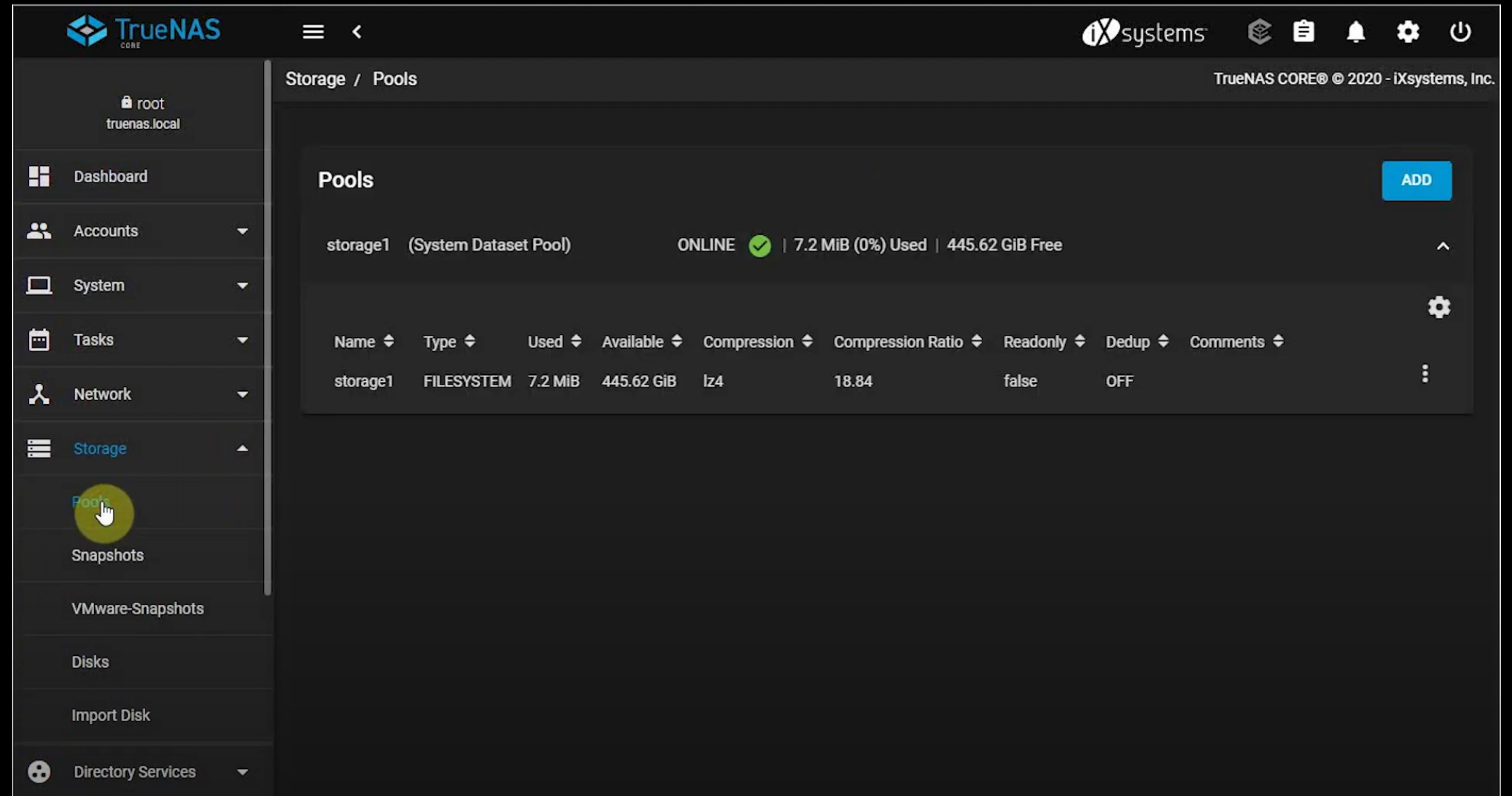
Task: Open storage1 pool operations gear
Action: (x=1439, y=307)
